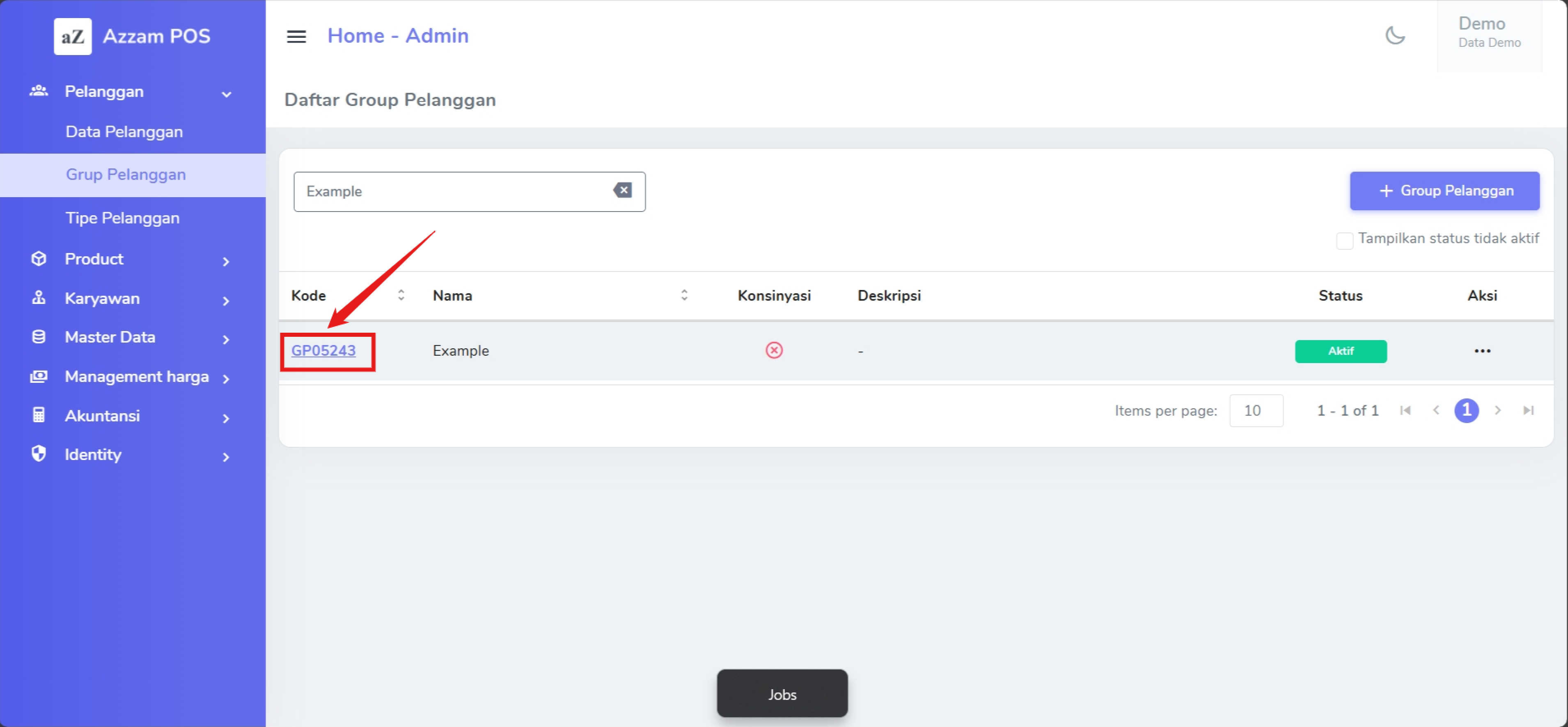
Task: Open the GP05243 code link
Action: click(323, 351)
